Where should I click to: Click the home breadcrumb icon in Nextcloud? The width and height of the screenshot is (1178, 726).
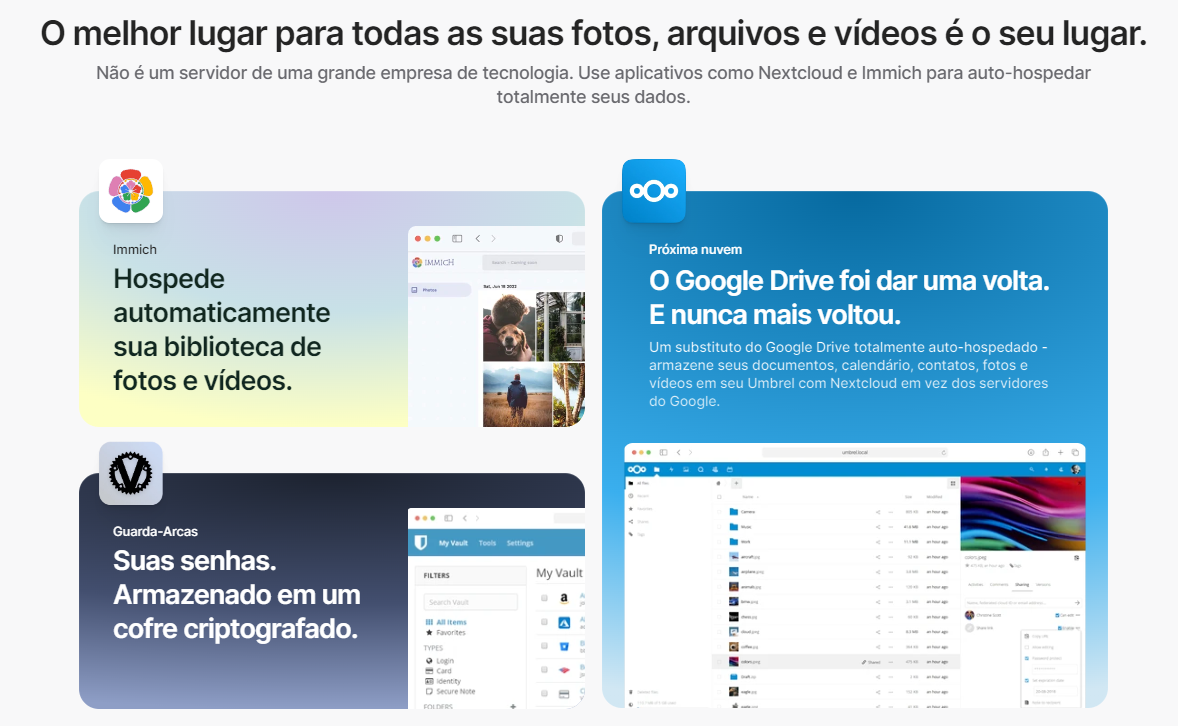click(x=719, y=483)
